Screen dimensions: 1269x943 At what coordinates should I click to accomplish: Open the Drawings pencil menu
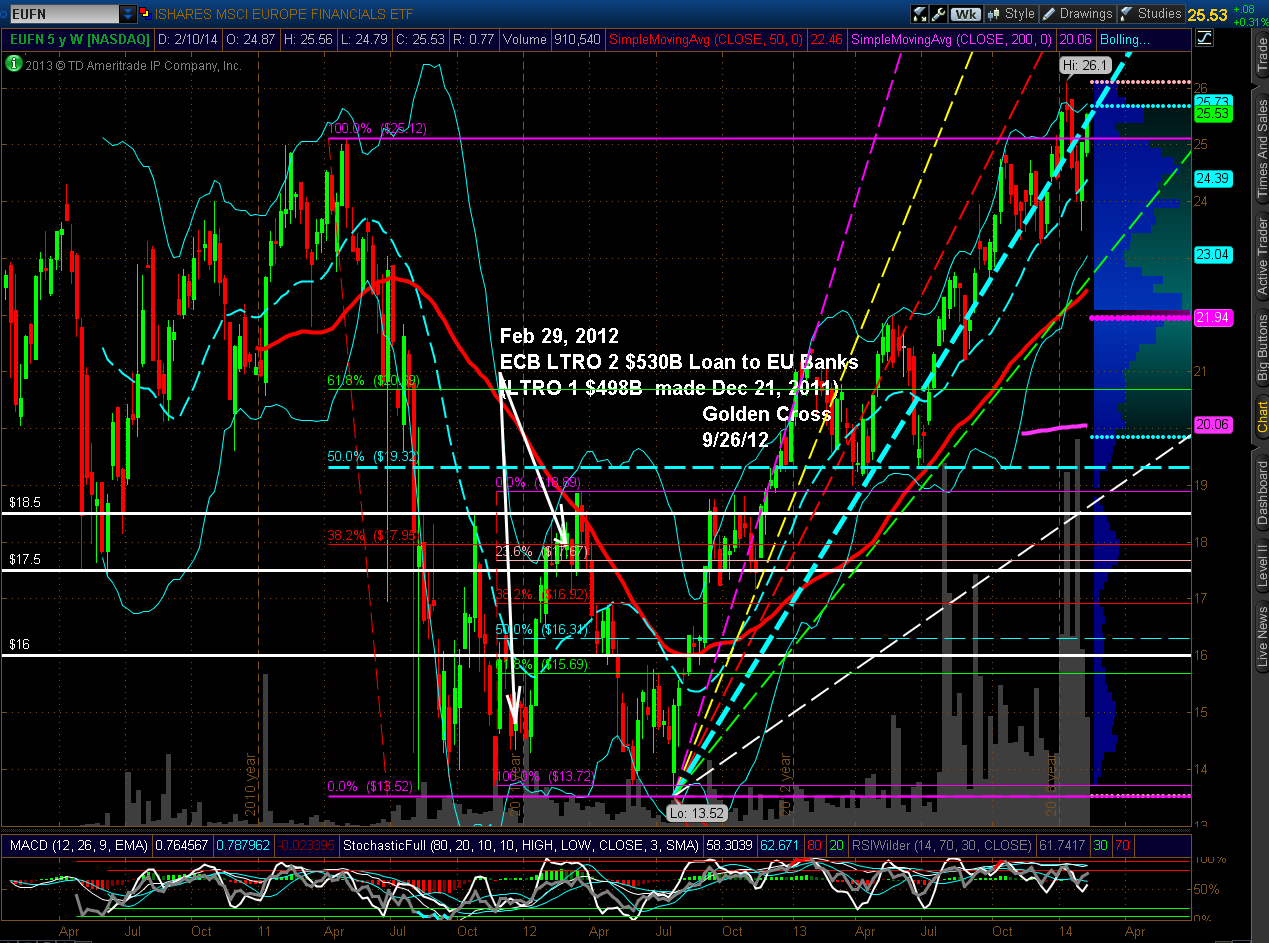pos(1078,14)
